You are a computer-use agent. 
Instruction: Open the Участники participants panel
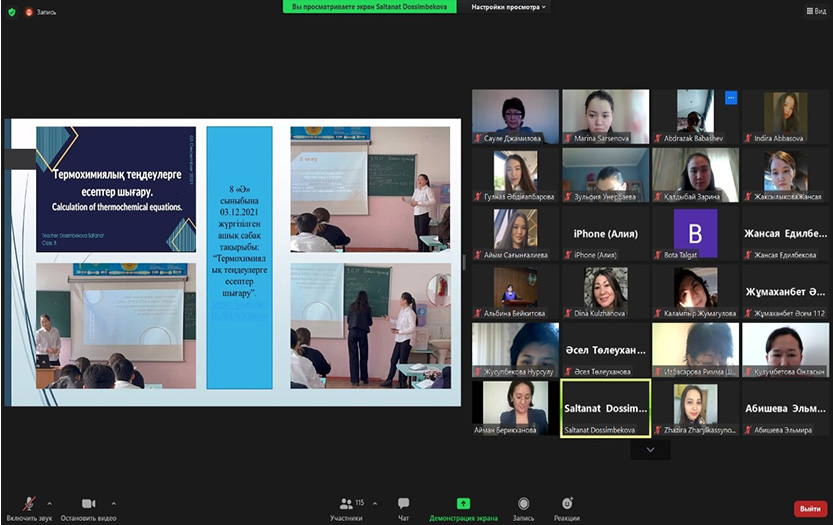(348, 504)
